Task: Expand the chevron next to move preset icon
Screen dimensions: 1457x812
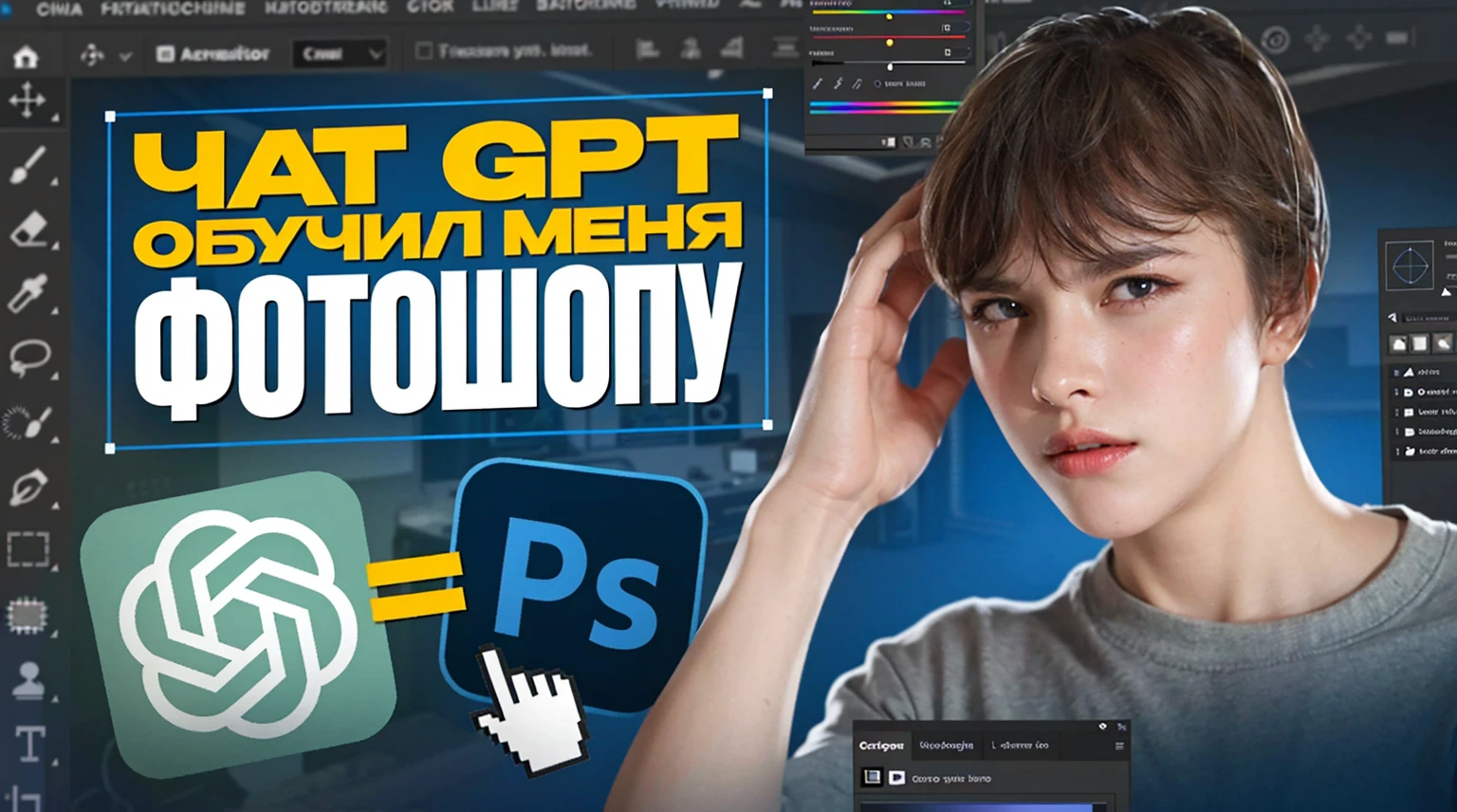Action: pyautogui.click(x=125, y=57)
